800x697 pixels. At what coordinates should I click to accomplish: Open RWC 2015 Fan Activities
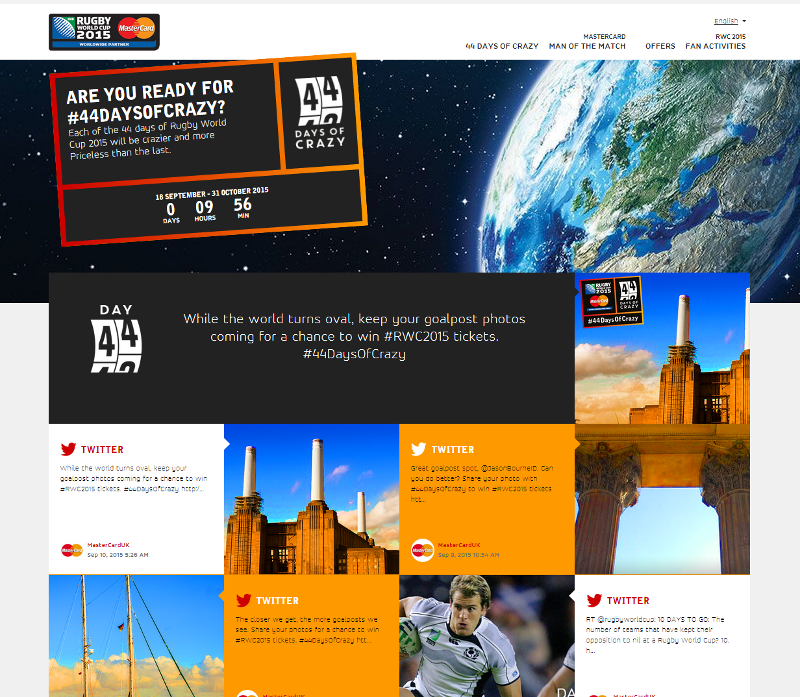(715, 41)
